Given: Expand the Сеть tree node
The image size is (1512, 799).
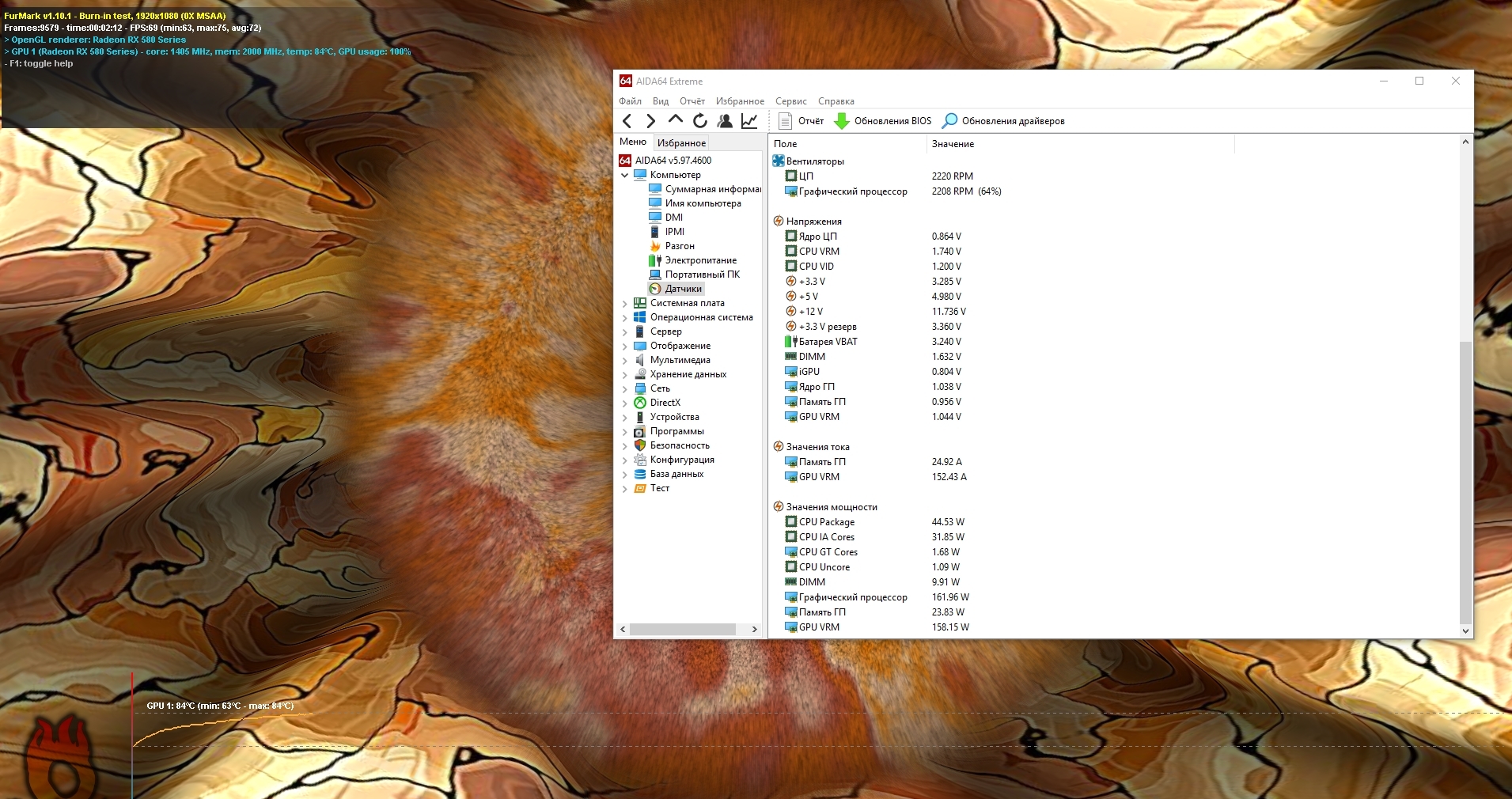Looking at the screenshot, I should 624,388.
